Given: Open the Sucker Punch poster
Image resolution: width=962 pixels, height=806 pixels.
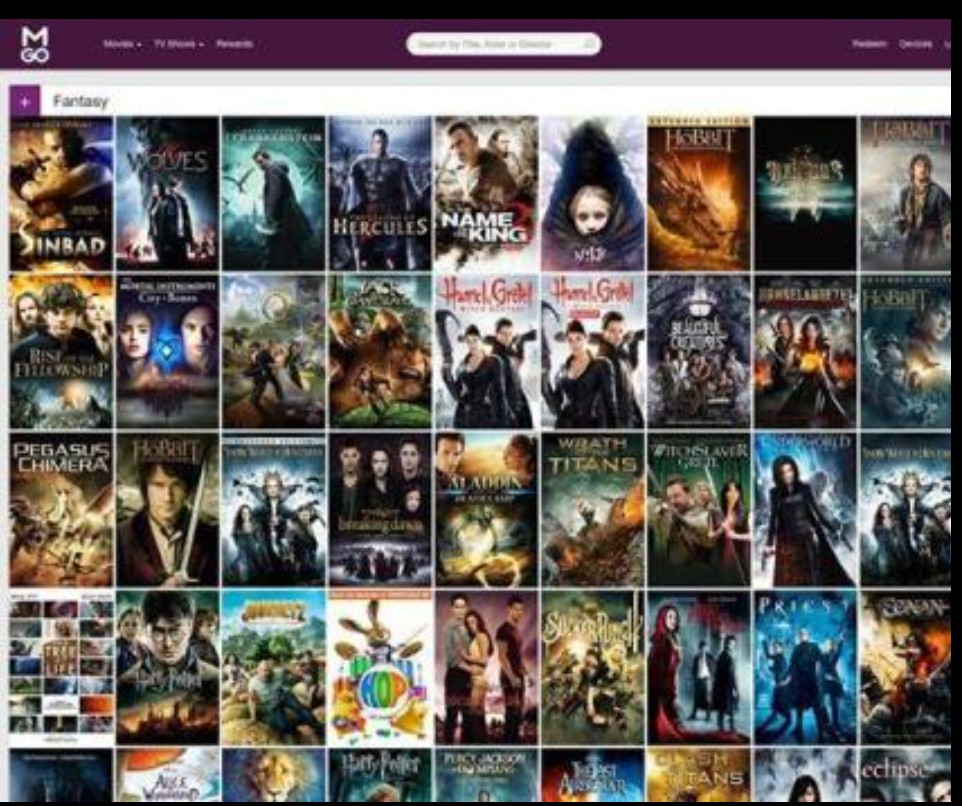Looking at the screenshot, I should [x=593, y=667].
